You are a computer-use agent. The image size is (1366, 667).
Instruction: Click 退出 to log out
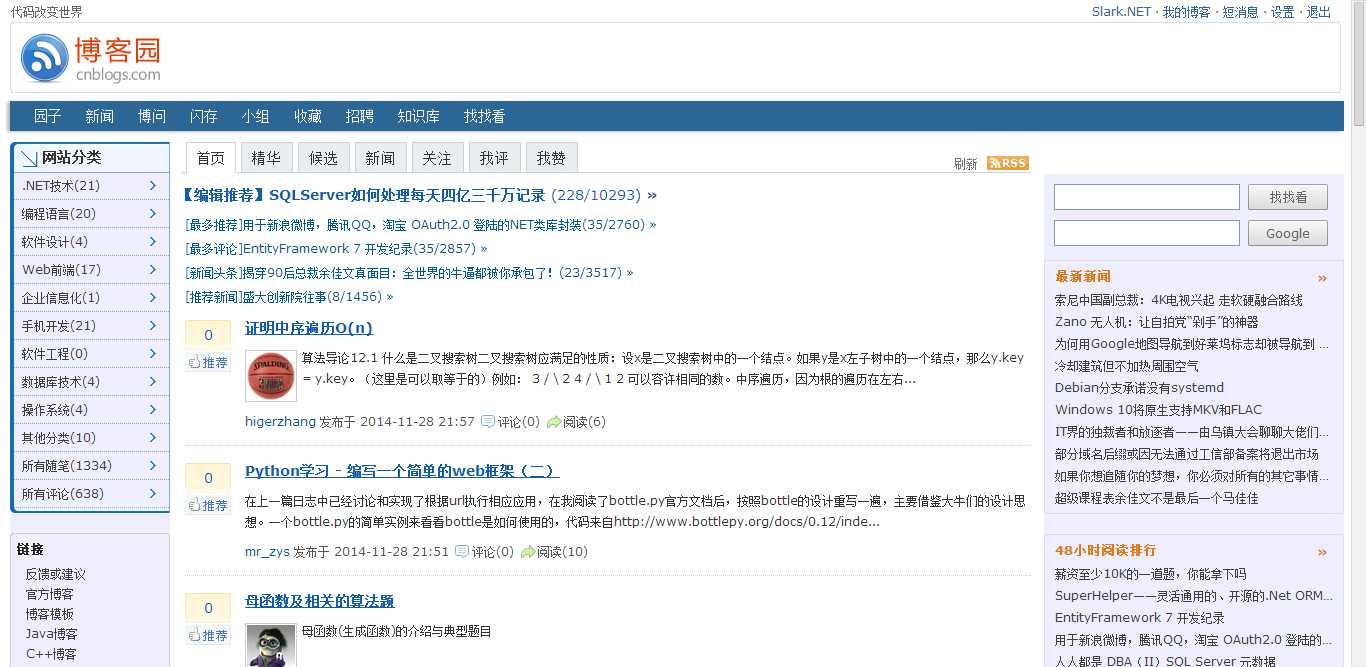[x=1319, y=12]
